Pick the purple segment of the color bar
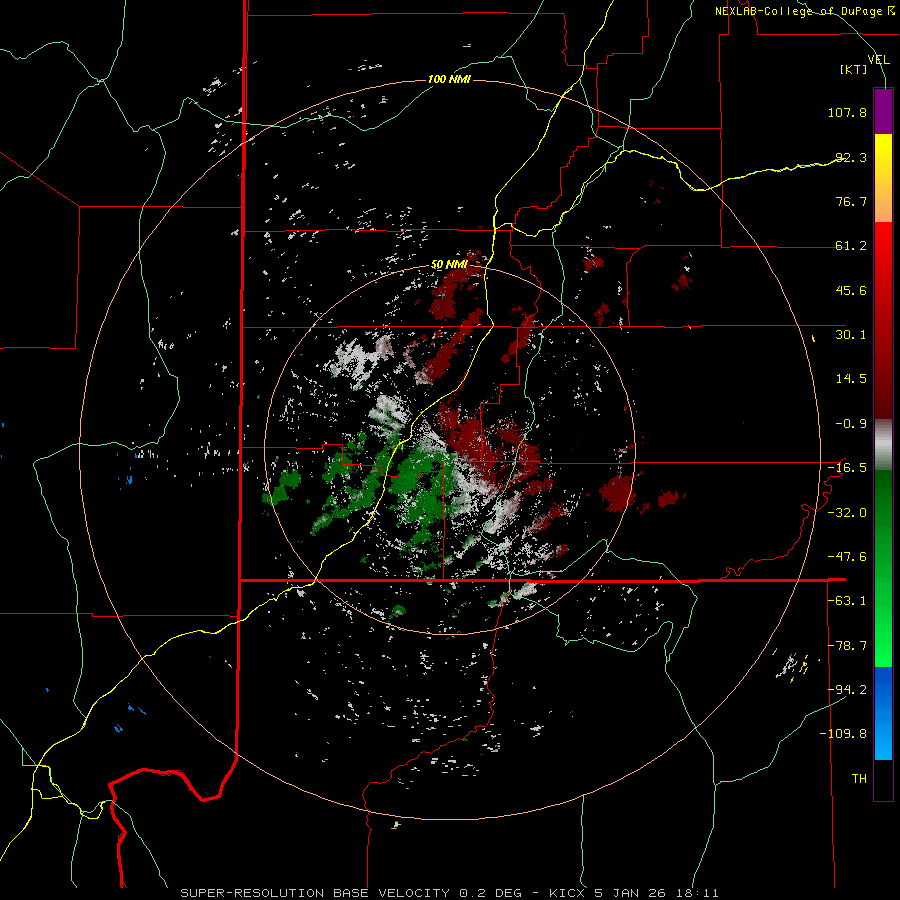900x900 pixels. [x=883, y=111]
